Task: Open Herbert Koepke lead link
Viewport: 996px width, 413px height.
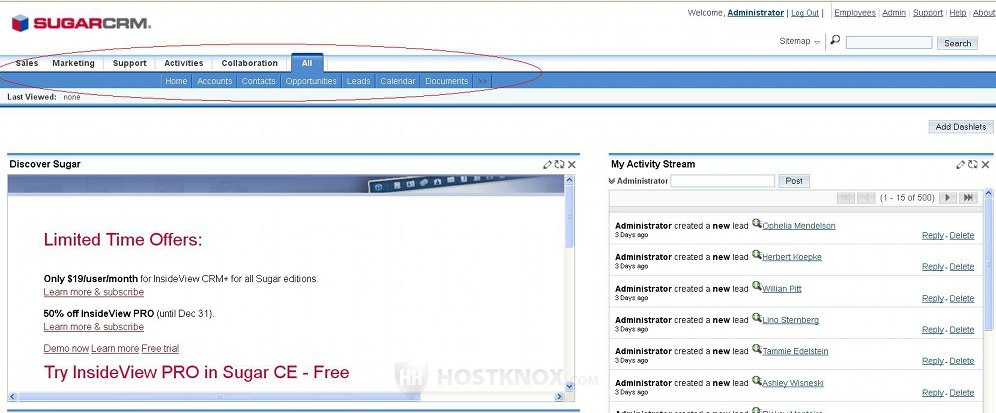Action: pos(792,257)
